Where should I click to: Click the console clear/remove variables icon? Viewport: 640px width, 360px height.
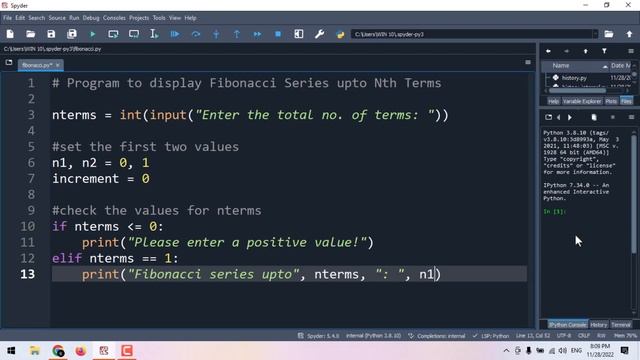point(594,118)
